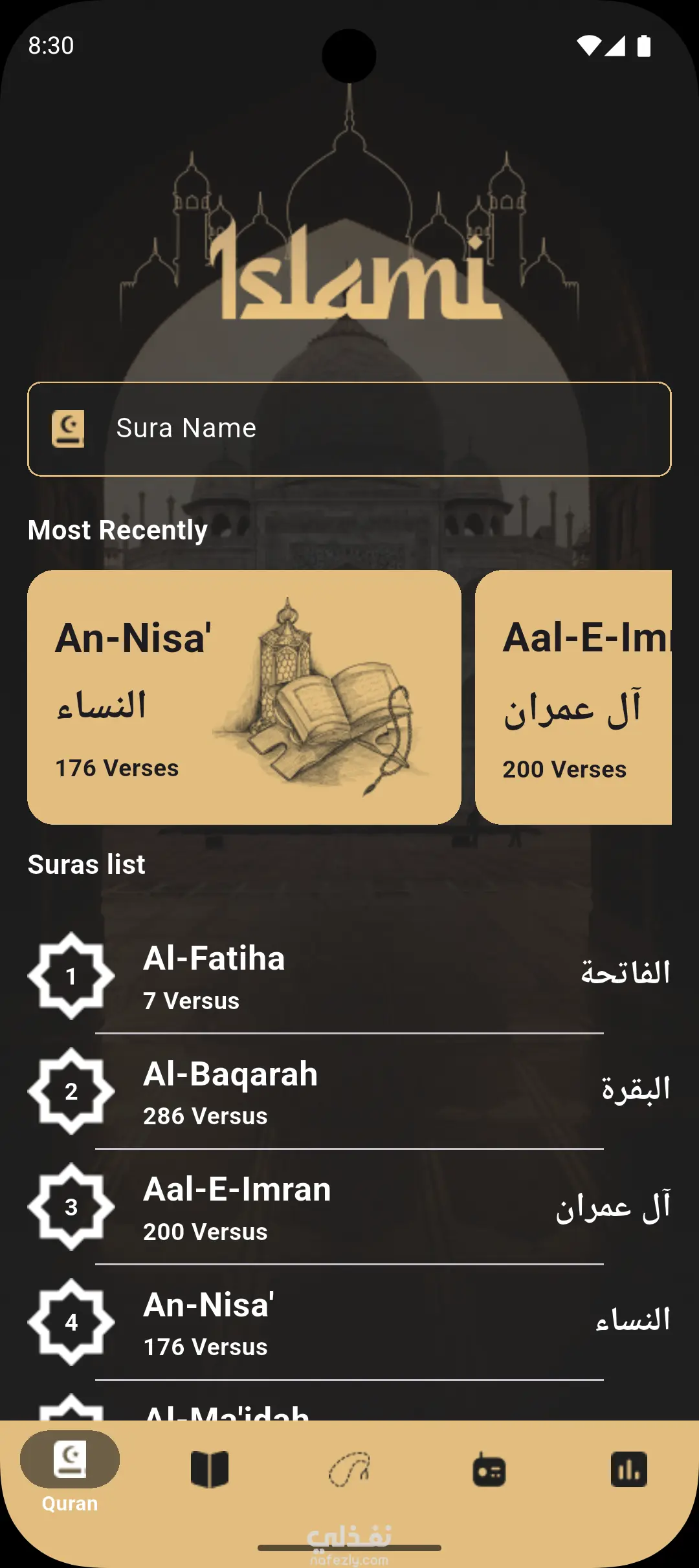Open the Radio tab icon
Image resolution: width=699 pixels, height=1568 pixels.
[x=489, y=1469]
